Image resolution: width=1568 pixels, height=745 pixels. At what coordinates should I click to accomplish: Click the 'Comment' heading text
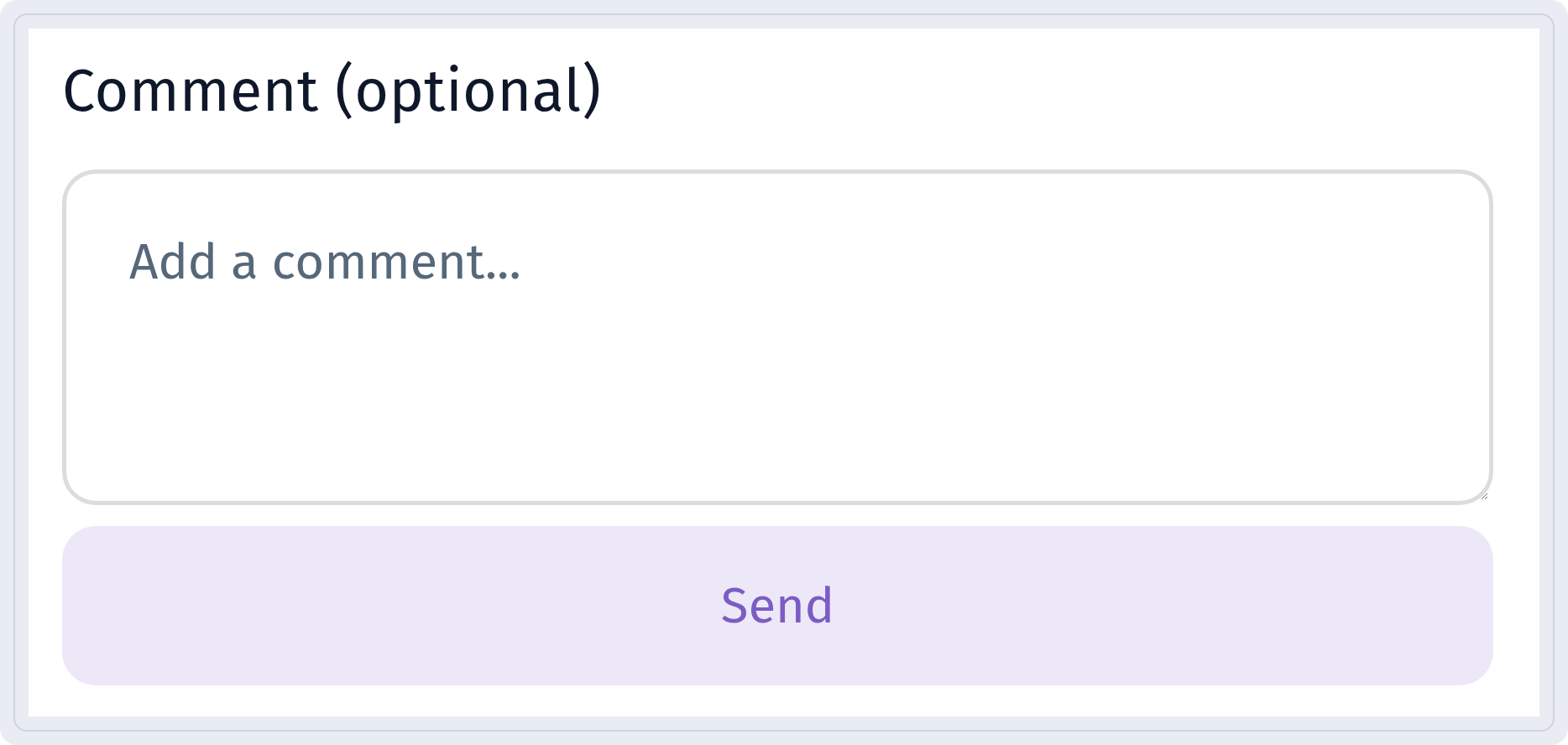pos(191,91)
